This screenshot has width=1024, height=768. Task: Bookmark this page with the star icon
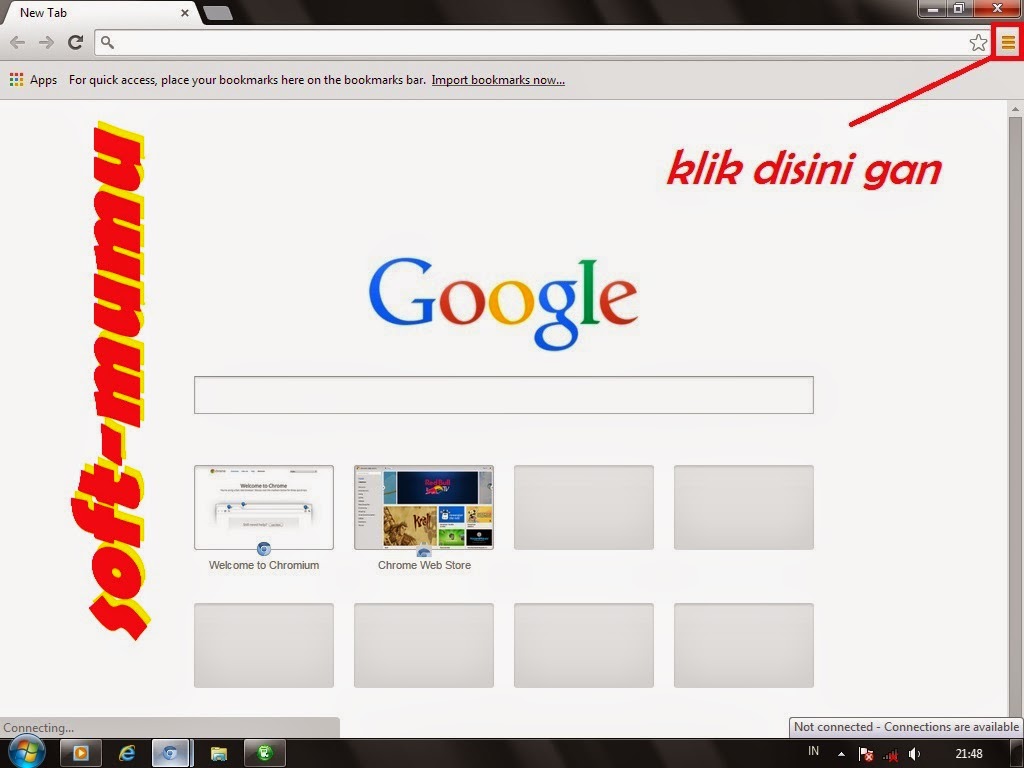tap(978, 42)
